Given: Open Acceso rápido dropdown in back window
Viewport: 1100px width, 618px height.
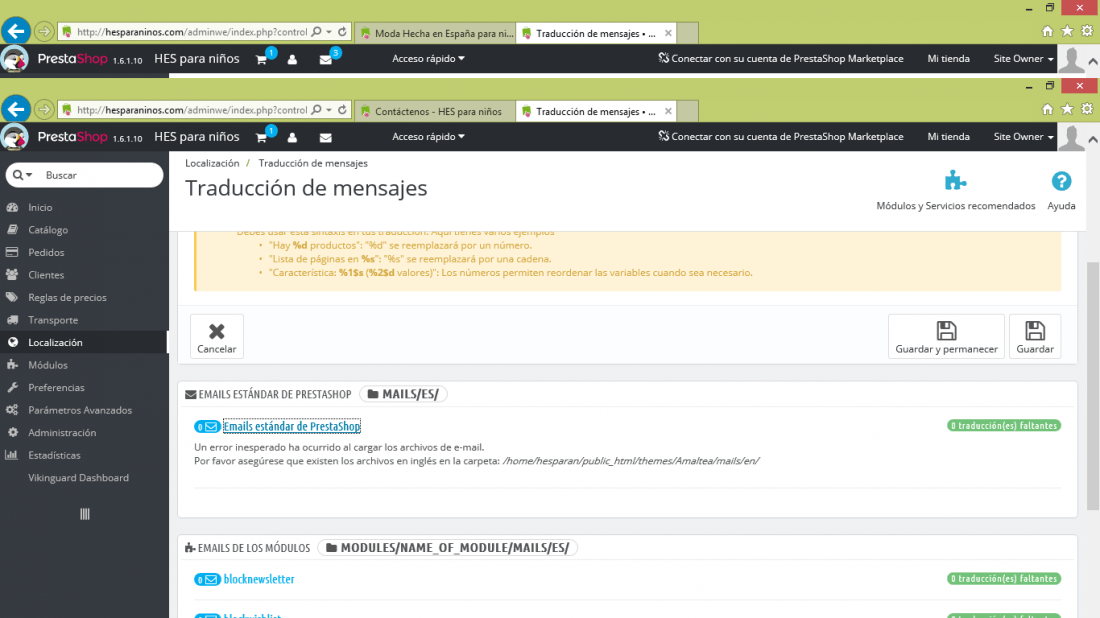Looking at the screenshot, I should click(x=428, y=58).
